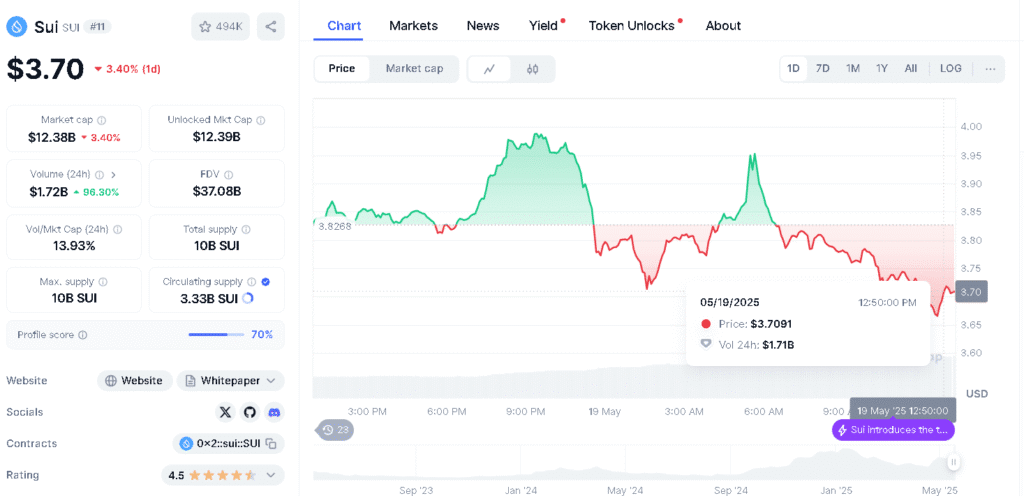Click the historical mini chart navigator
1024x496 pixels.
633,463
